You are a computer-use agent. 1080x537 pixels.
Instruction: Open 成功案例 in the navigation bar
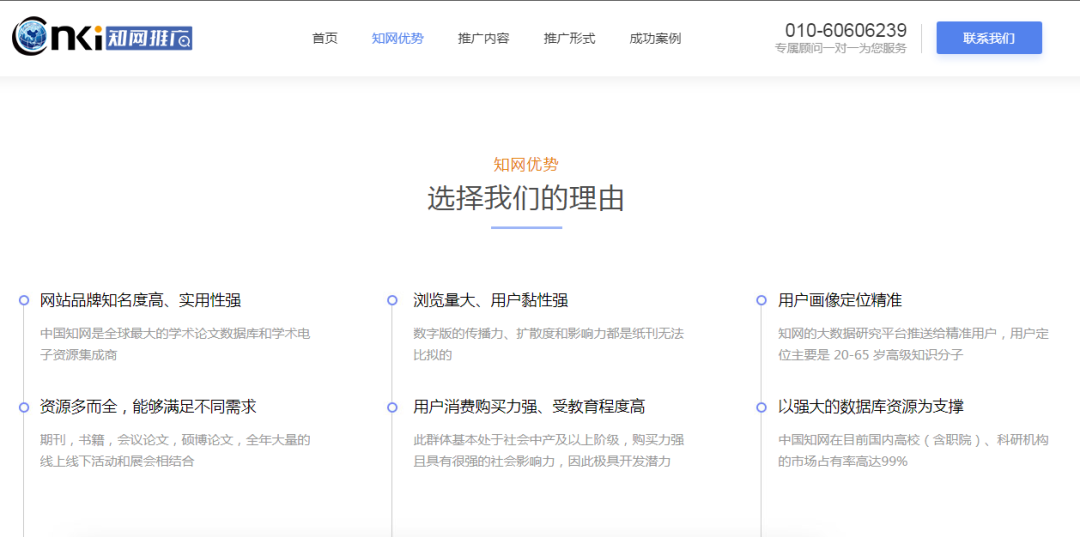pyautogui.click(x=655, y=39)
